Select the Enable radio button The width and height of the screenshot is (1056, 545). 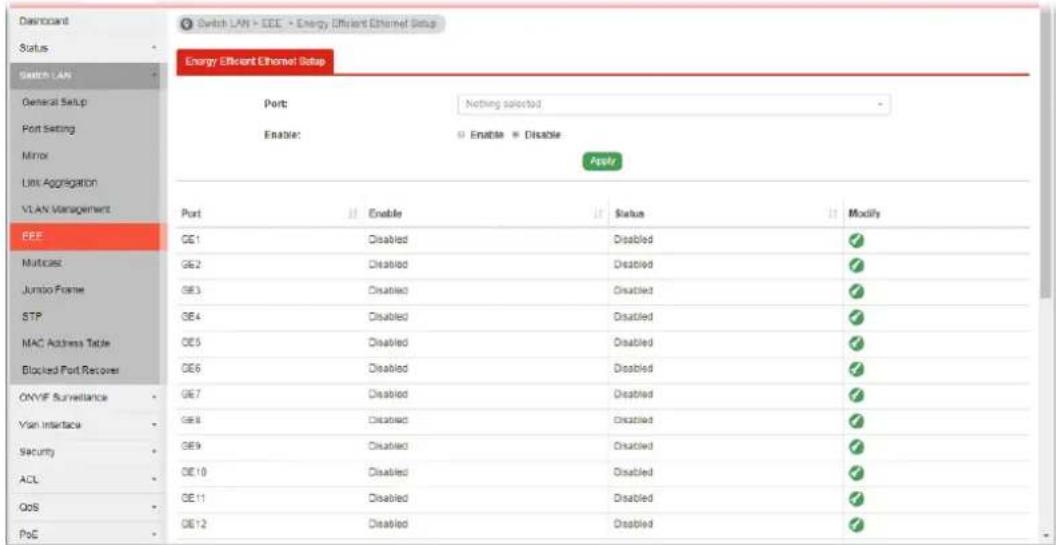tap(461, 135)
